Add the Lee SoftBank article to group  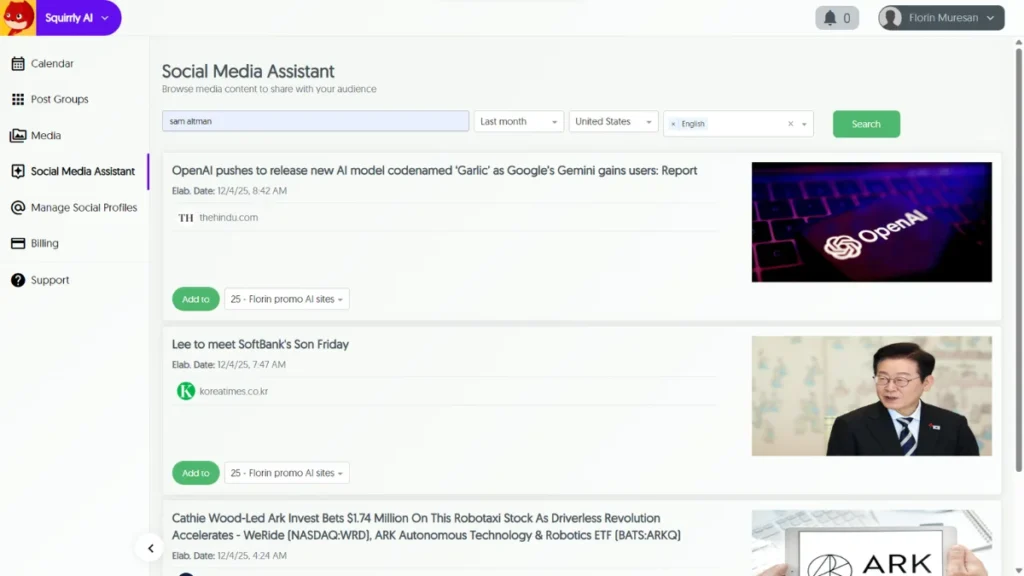point(195,473)
